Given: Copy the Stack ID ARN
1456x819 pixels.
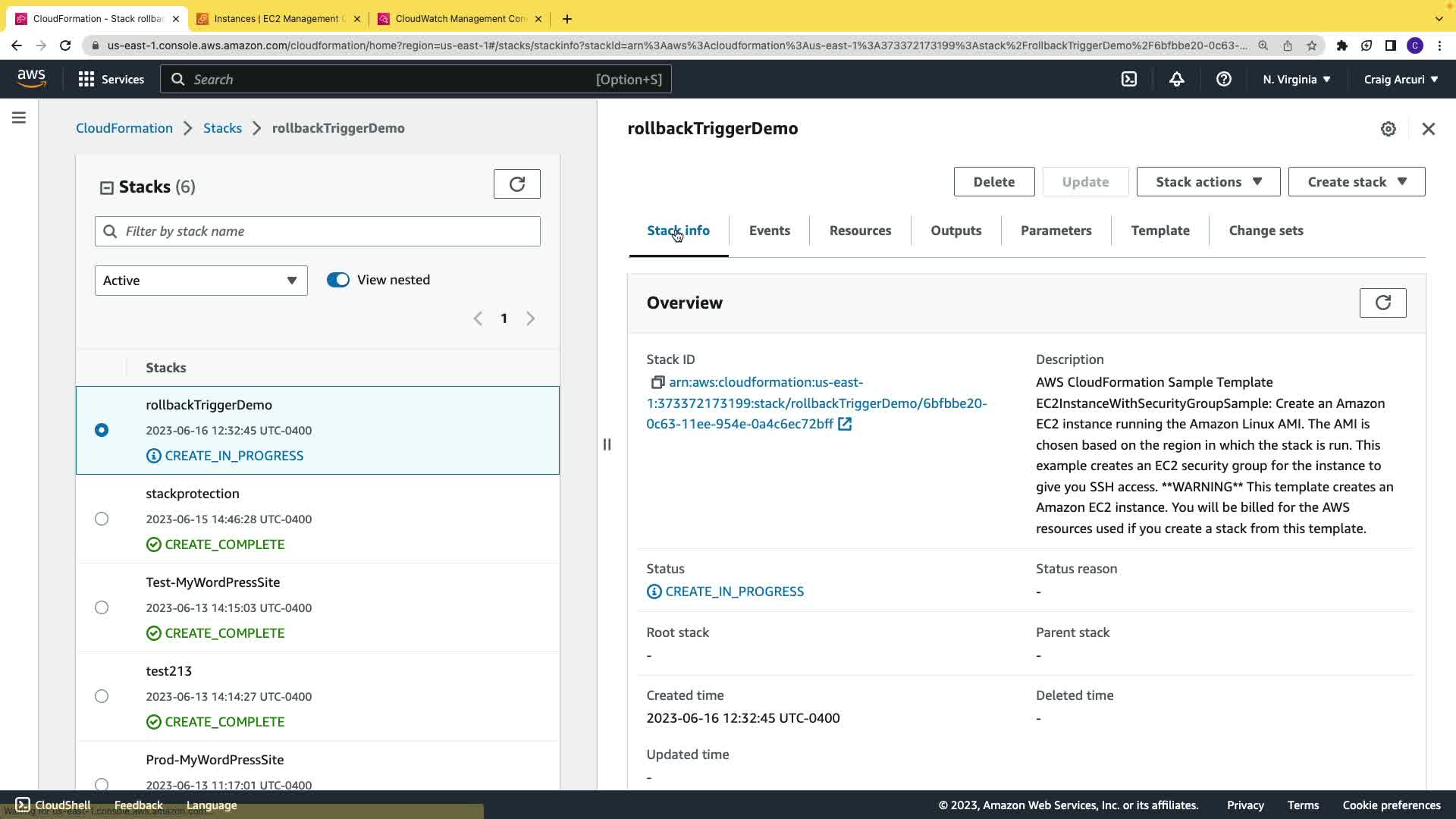Looking at the screenshot, I should 657,382.
